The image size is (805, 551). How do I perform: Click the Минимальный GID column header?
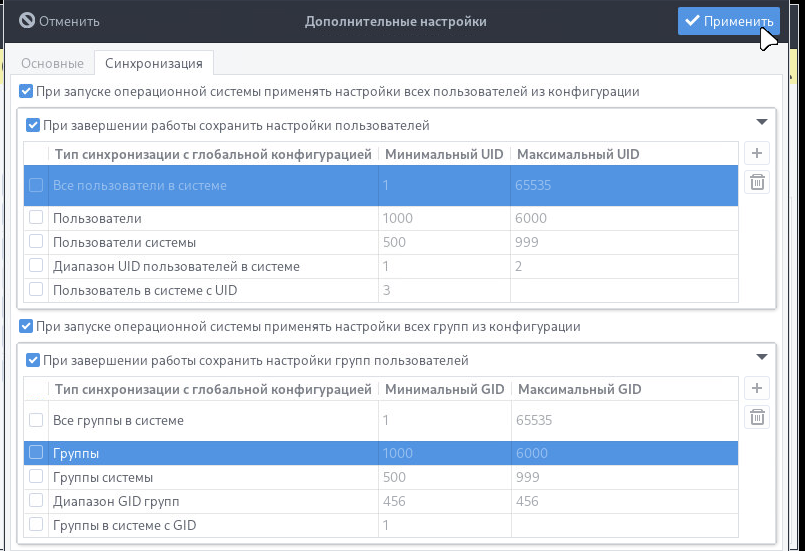click(x=445, y=389)
